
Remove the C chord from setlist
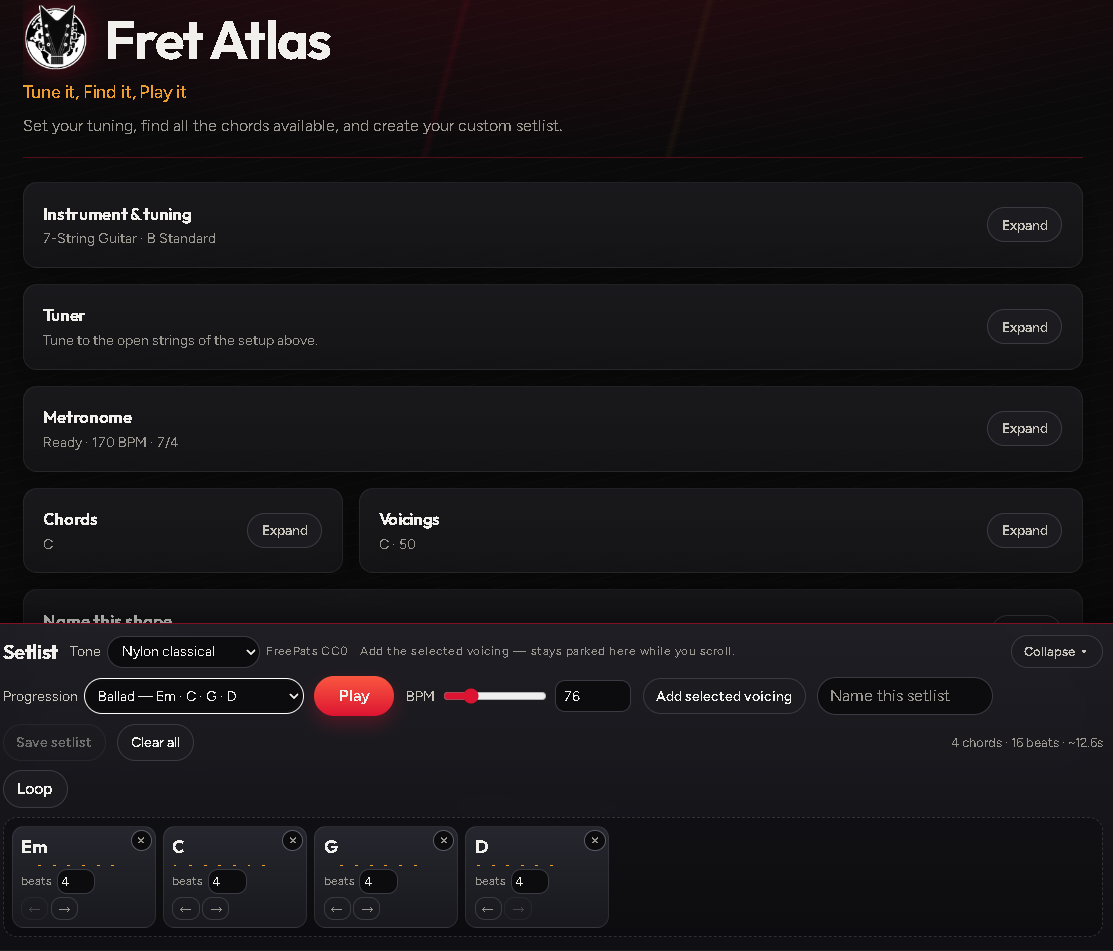pyautogui.click(x=292, y=840)
